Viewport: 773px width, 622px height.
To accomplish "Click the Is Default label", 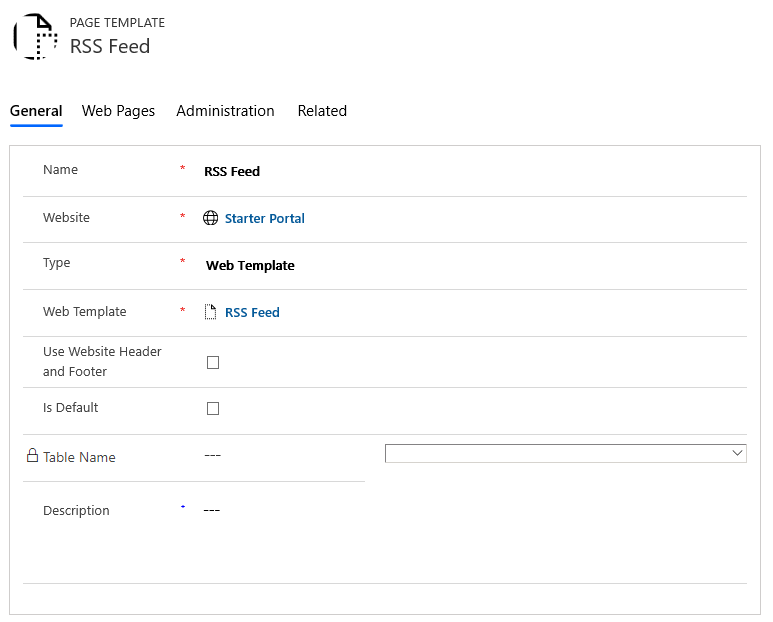I will click(70, 408).
